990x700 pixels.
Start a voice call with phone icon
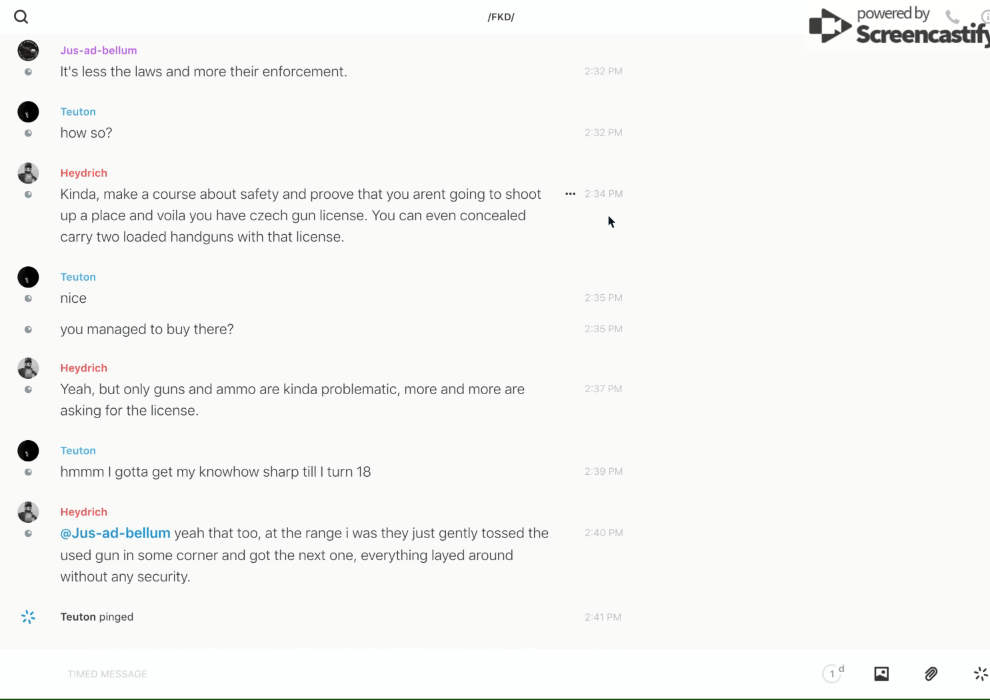[952, 17]
